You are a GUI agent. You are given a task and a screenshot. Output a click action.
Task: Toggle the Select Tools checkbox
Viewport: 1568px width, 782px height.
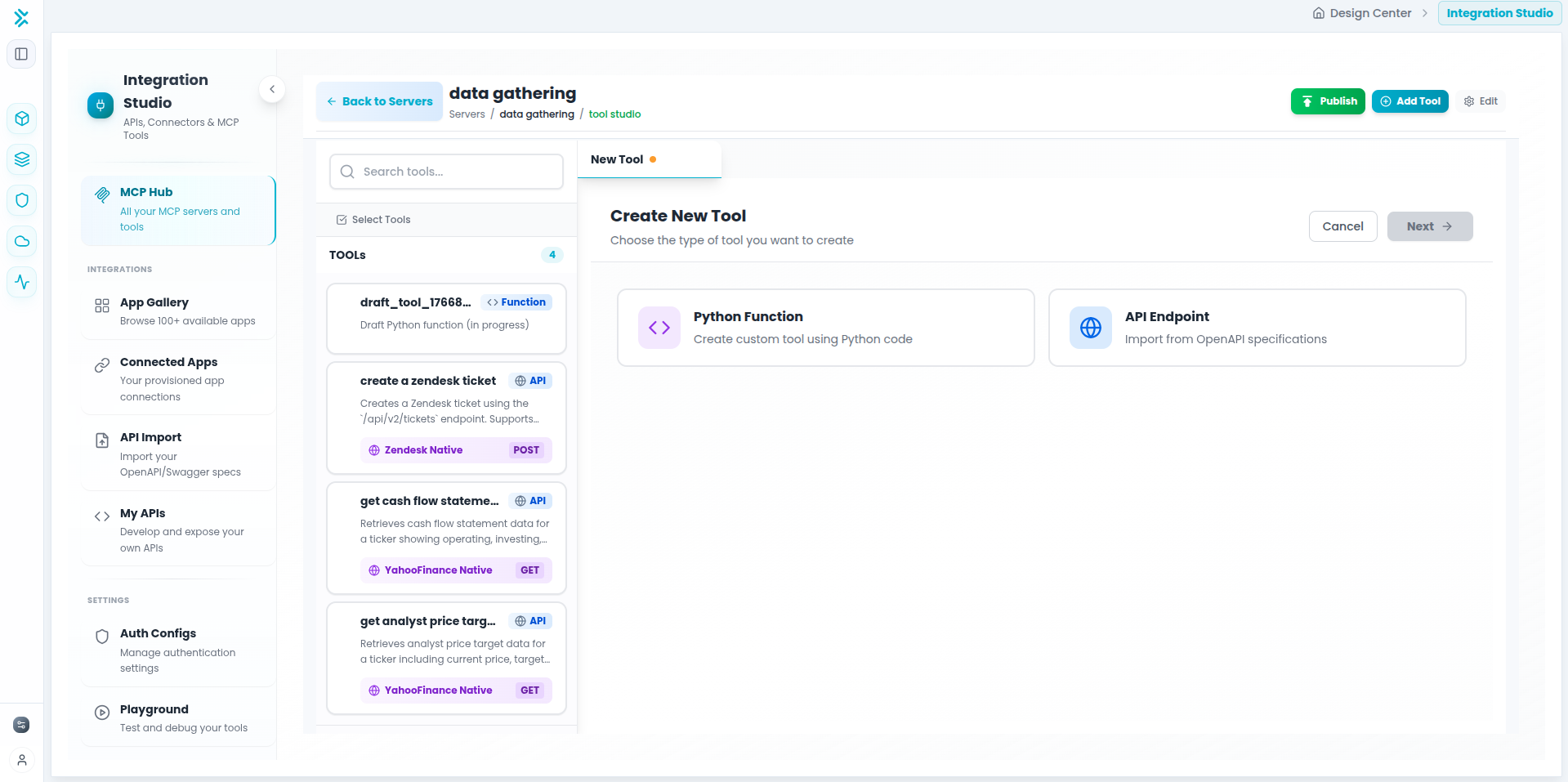[342, 220]
